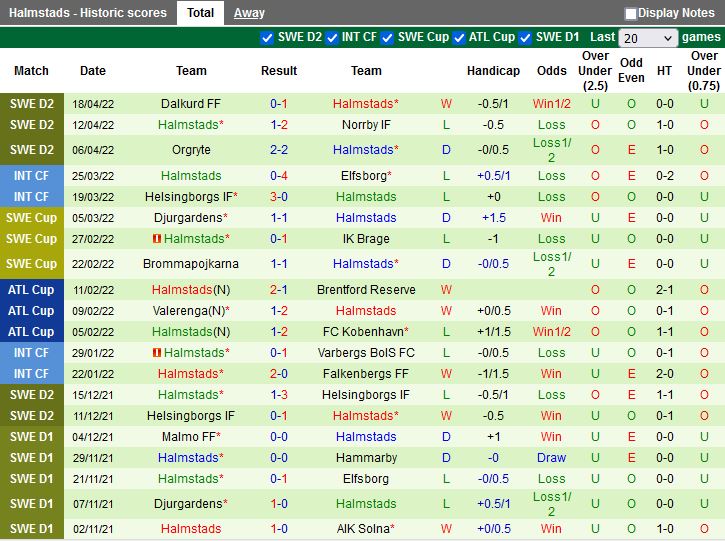Click the -1 handicap on IK Brage row
This screenshot has height=541, width=725.
(493, 239)
